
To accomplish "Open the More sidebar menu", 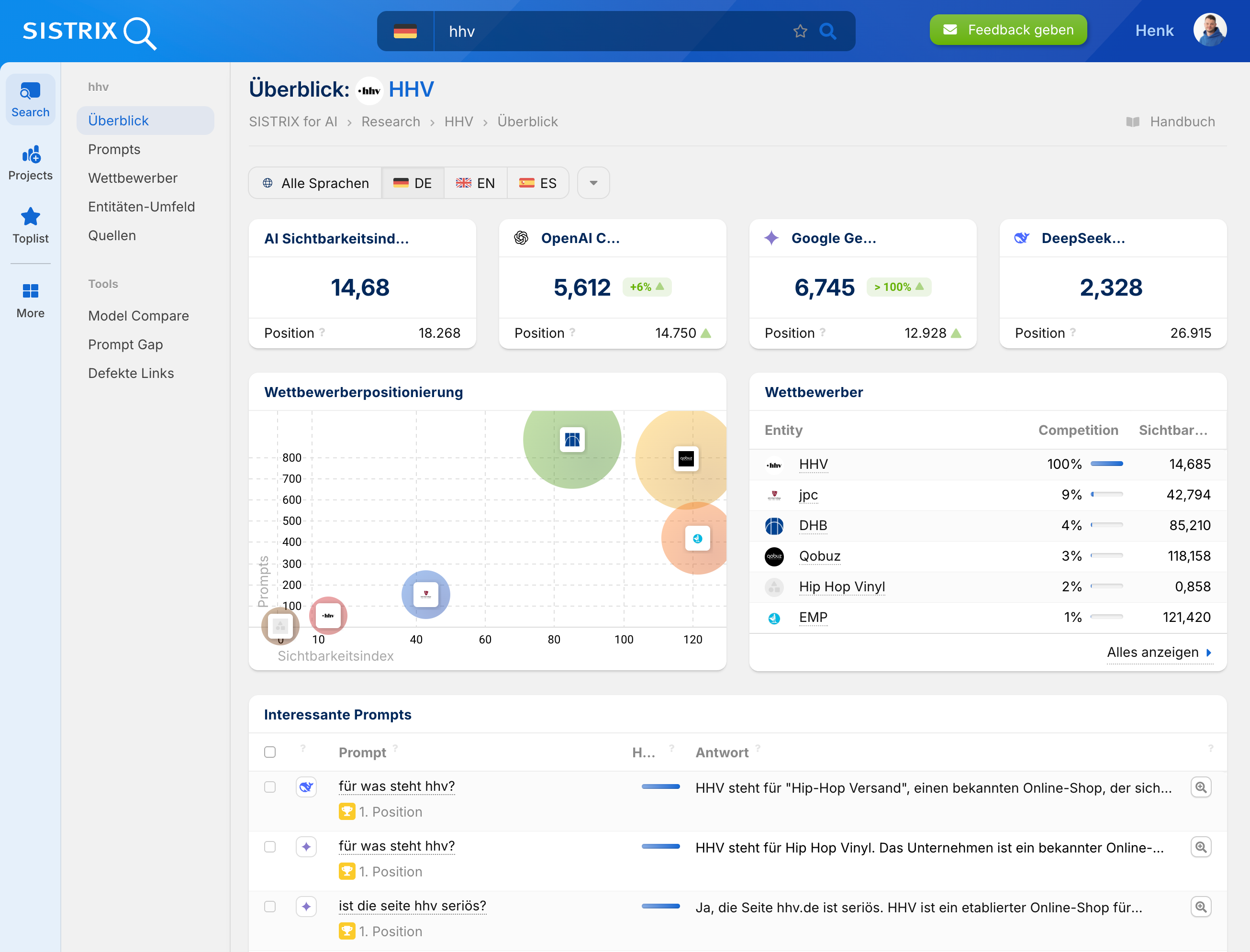I will coord(31,300).
